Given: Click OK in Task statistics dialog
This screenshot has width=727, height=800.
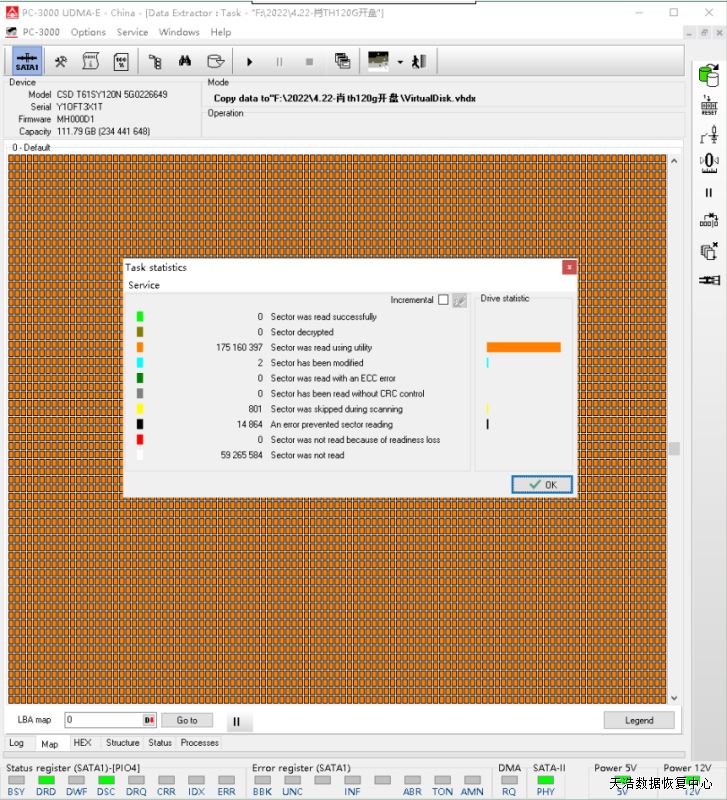Looking at the screenshot, I should [x=542, y=484].
